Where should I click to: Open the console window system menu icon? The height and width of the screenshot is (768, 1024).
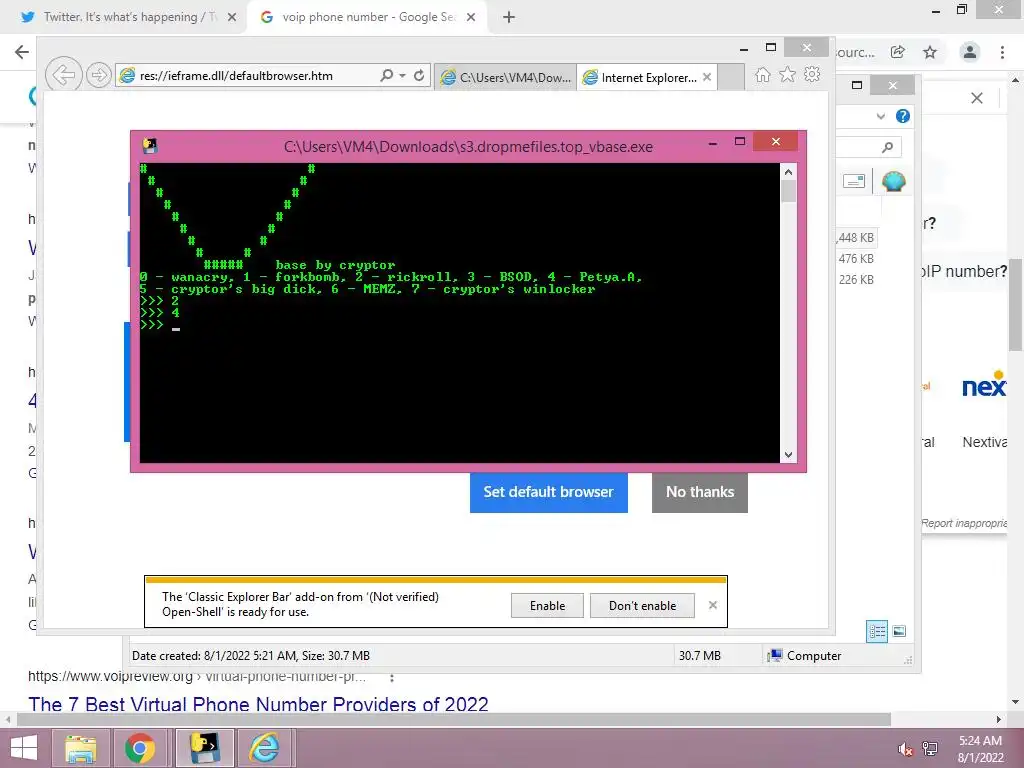click(150, 146)
